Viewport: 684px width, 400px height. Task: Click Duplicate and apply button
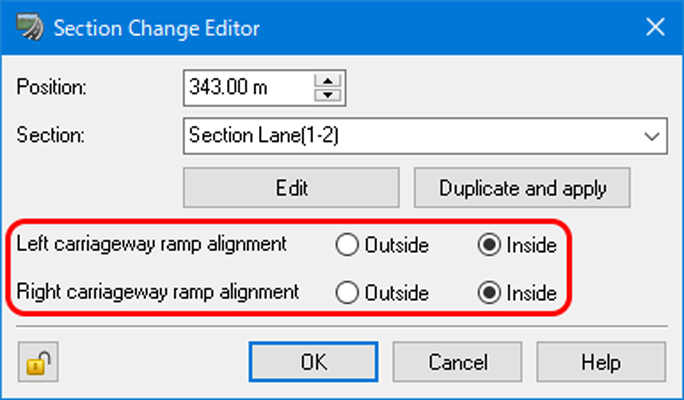point(522,188)
